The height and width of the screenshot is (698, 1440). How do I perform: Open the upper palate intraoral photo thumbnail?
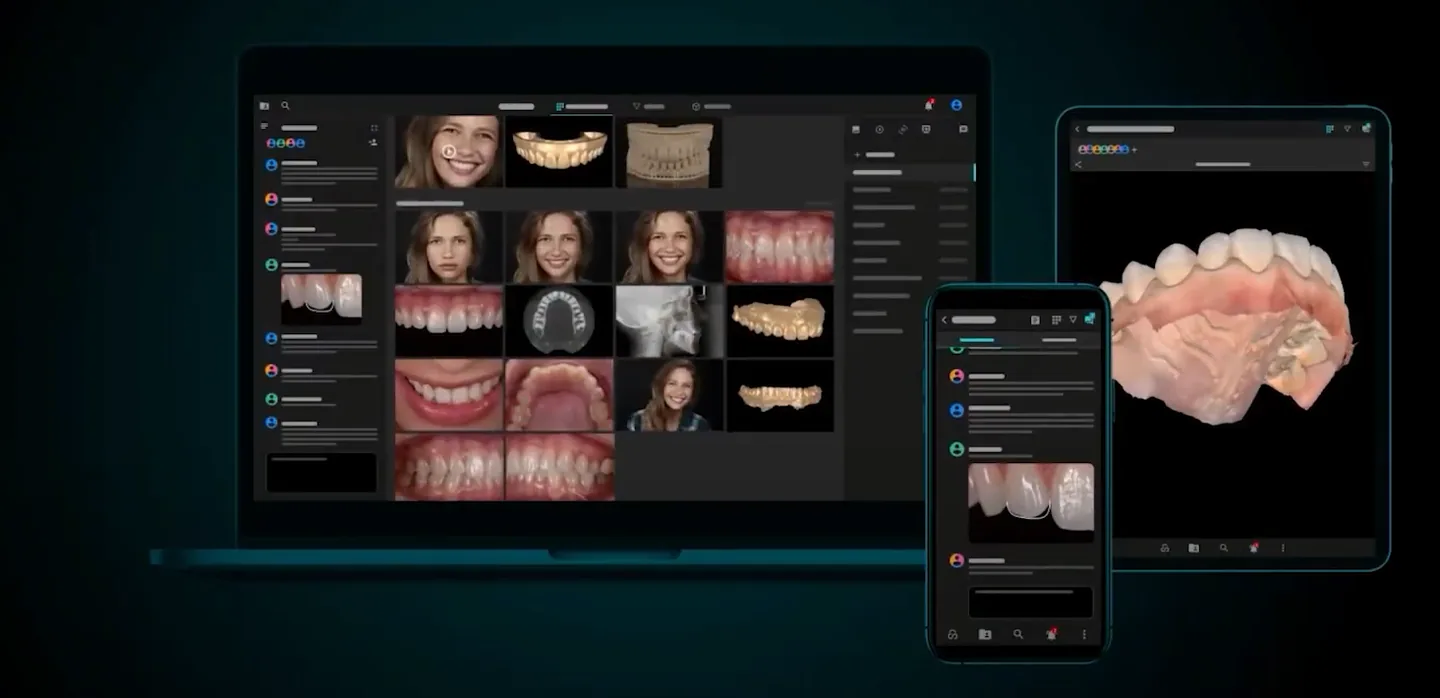click(x=559, y=395)
